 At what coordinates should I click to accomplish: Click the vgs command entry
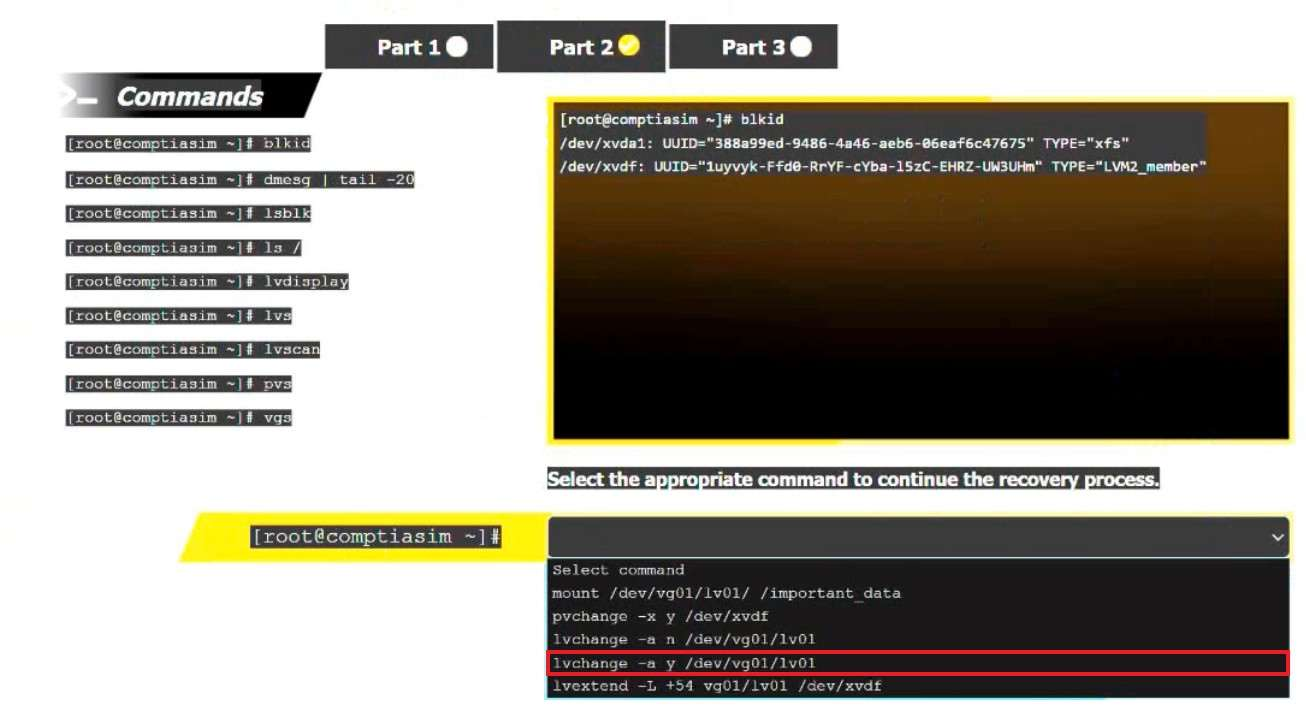point(179,418)
